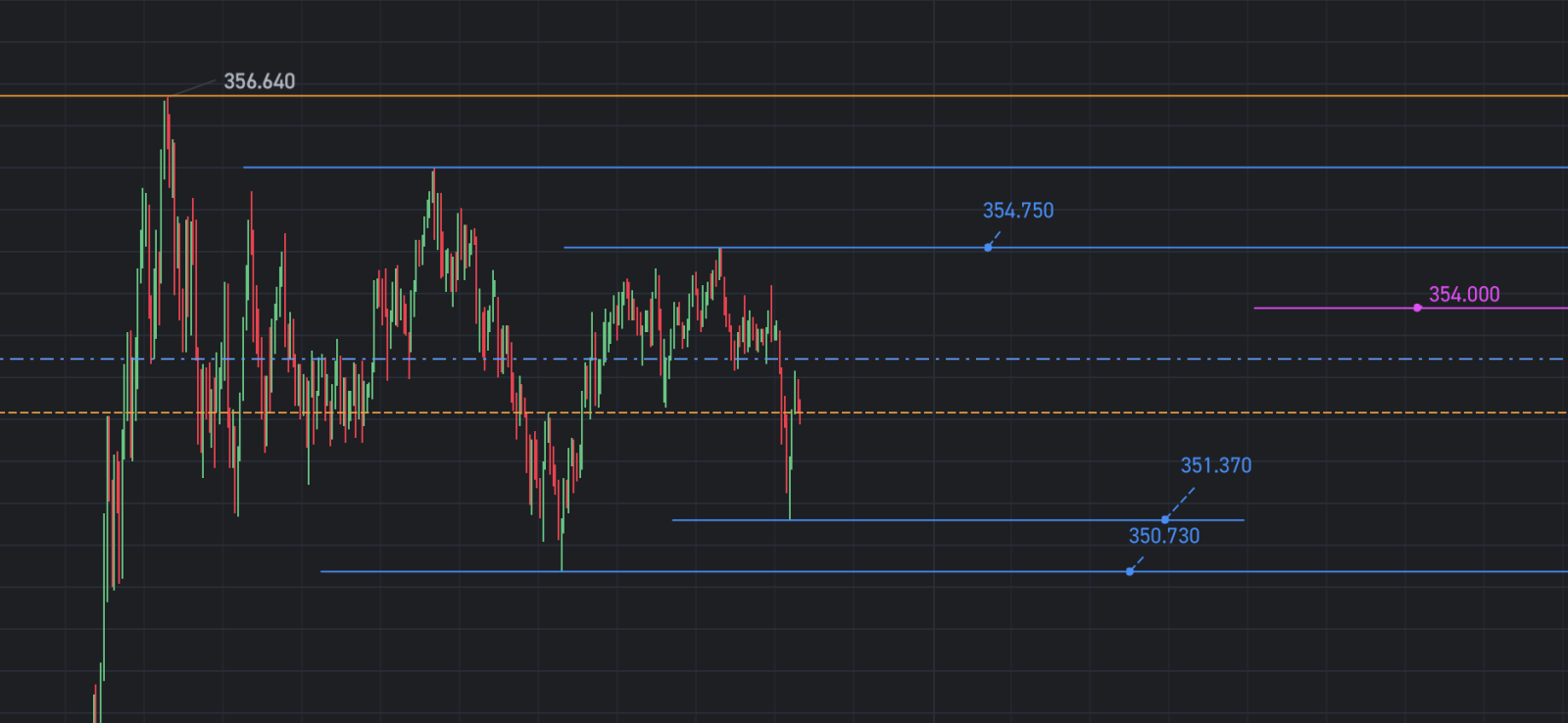Select the 351.370 price label
Viewport: 1568px width, 723px height.
1216,465
